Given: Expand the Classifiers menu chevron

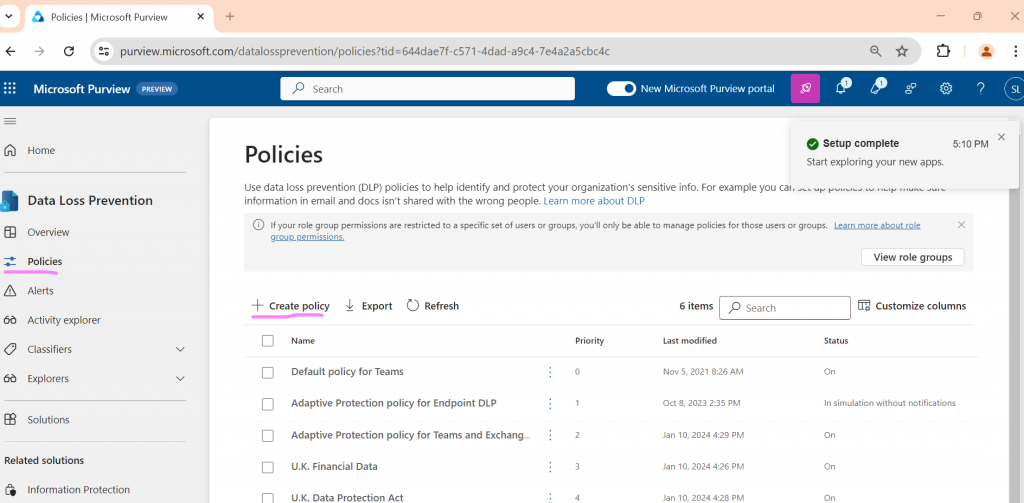Looking at the screenshot, I should click(180, 349).
